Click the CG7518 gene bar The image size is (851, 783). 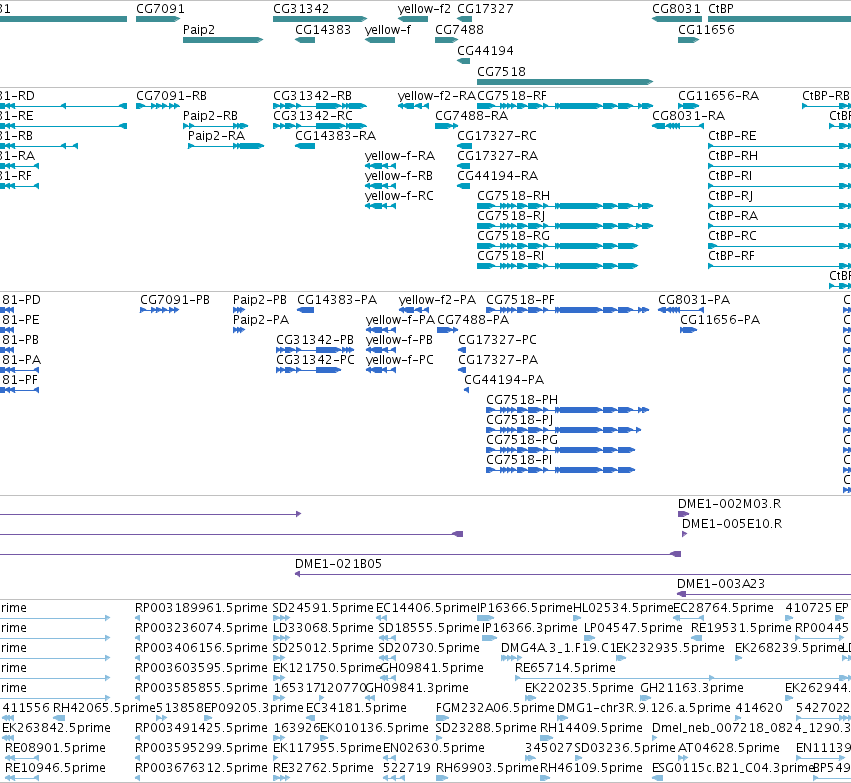(565, 82)
